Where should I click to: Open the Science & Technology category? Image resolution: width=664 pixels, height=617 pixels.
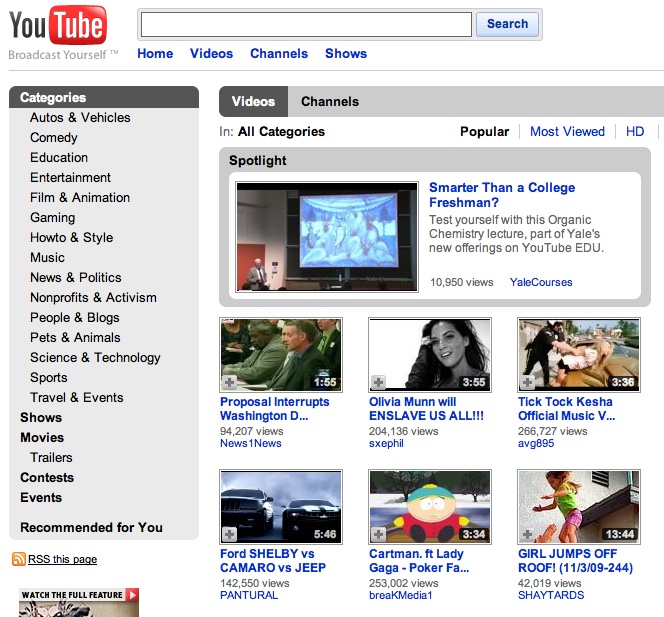[x=95, y=357]
